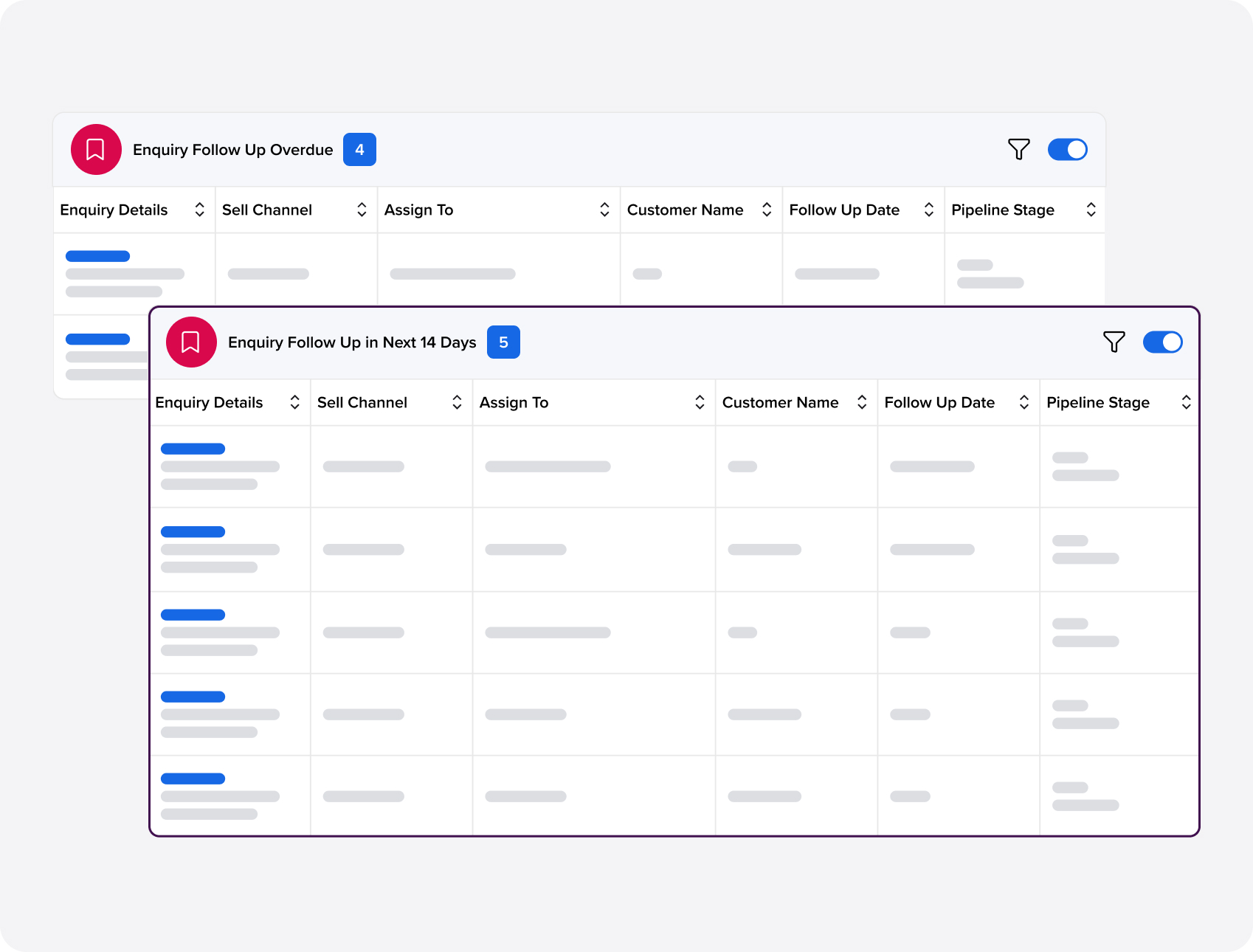The width and height of the screenshot is (1253, 952).
Task: Sort Pipeline Stage in Overdue table
Action: [x=1091, y=210]
